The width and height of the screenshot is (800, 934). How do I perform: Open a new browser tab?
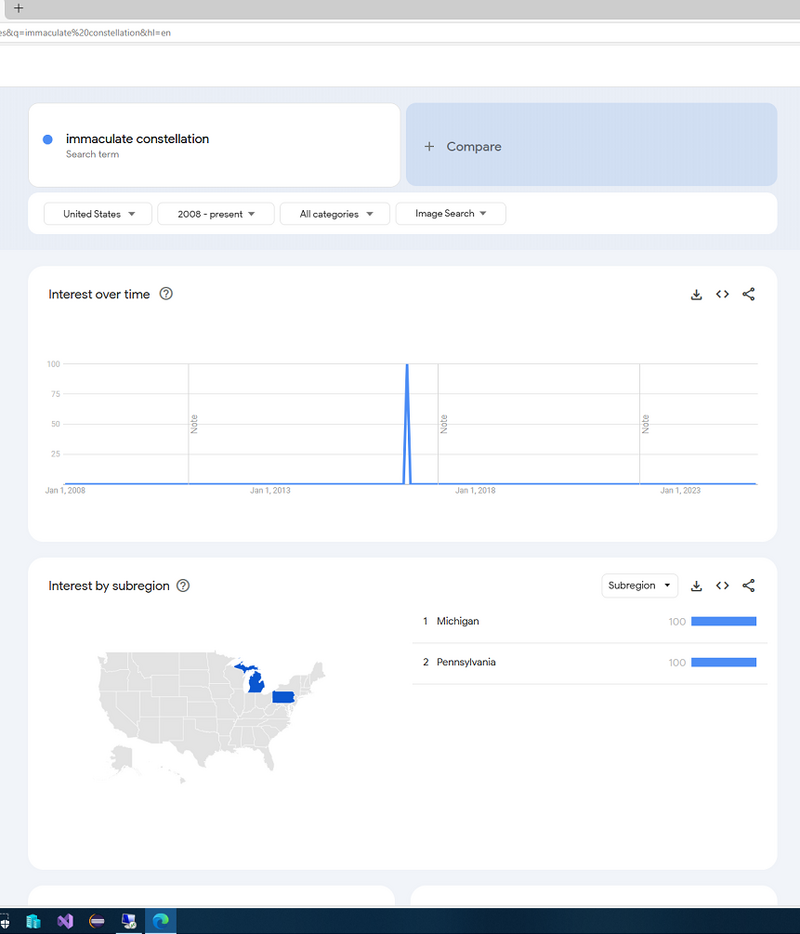[x=18, y=8]
